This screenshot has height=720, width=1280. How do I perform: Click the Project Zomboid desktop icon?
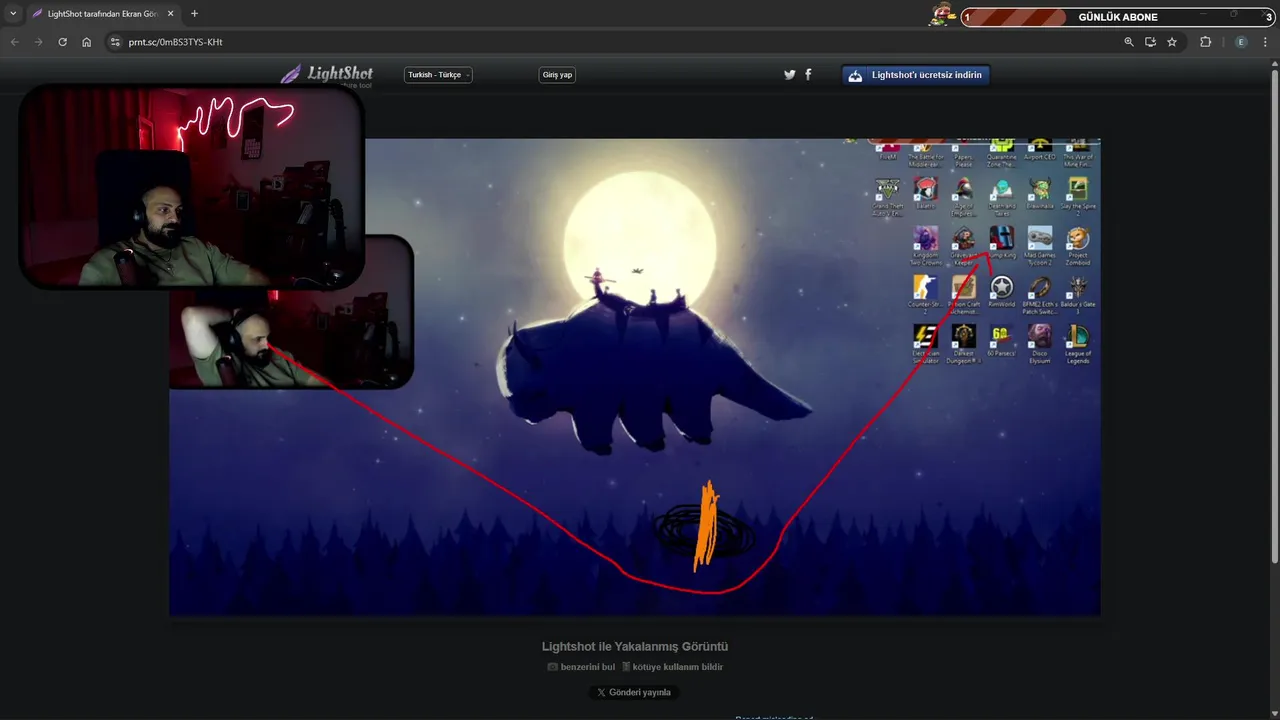[x=1078, y=246]
